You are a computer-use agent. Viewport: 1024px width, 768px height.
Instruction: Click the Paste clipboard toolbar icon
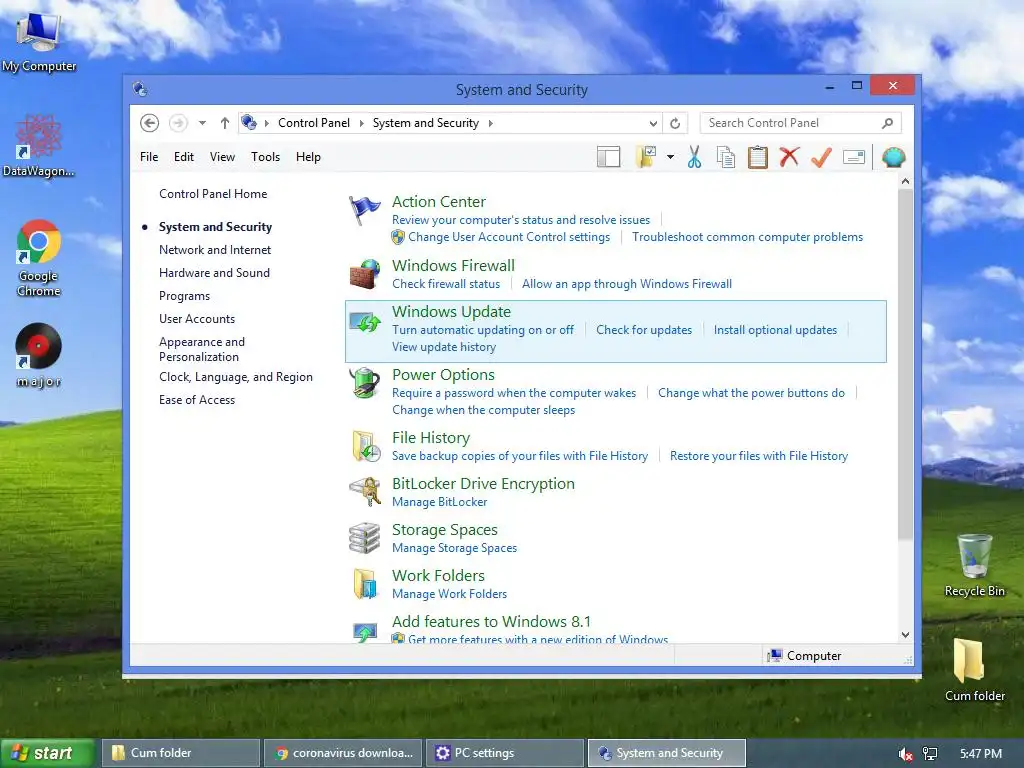point(758,157)
